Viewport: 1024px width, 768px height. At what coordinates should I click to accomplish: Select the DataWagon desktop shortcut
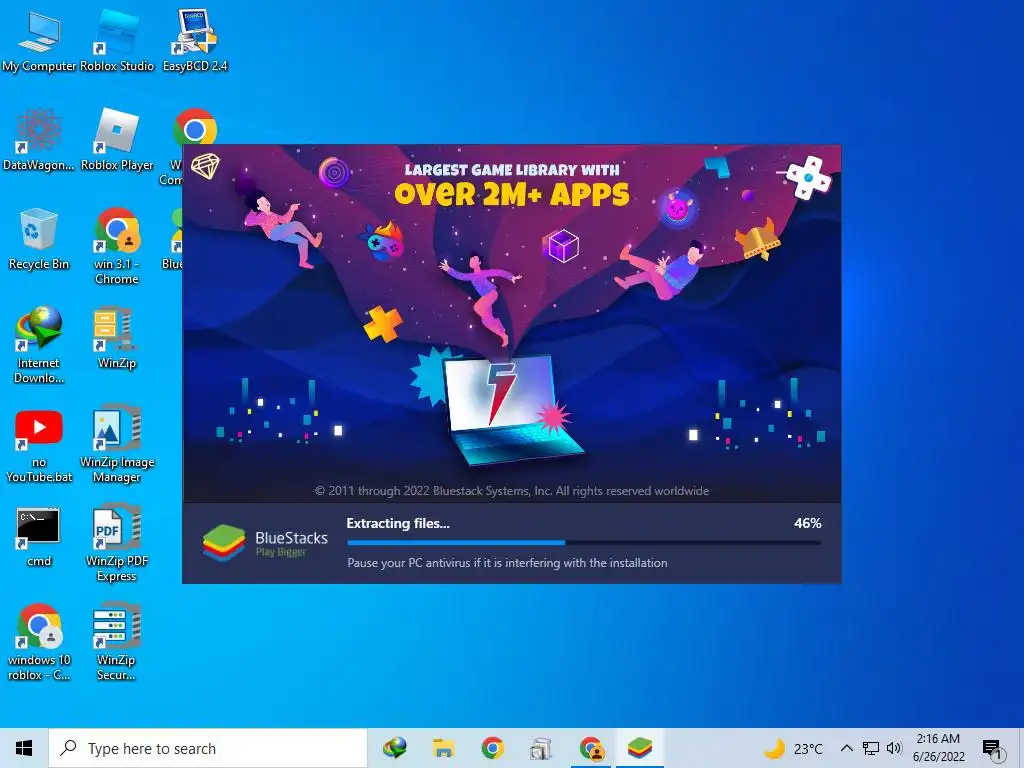39,140
